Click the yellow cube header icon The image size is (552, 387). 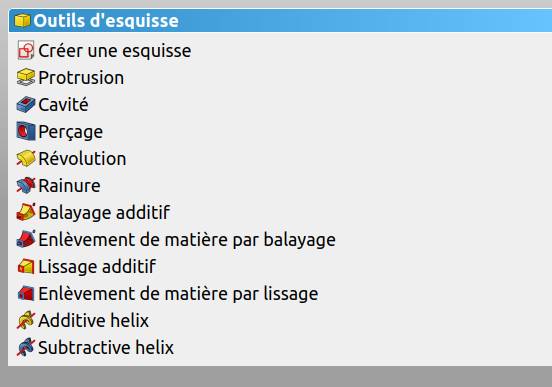[x=22, y=20]
